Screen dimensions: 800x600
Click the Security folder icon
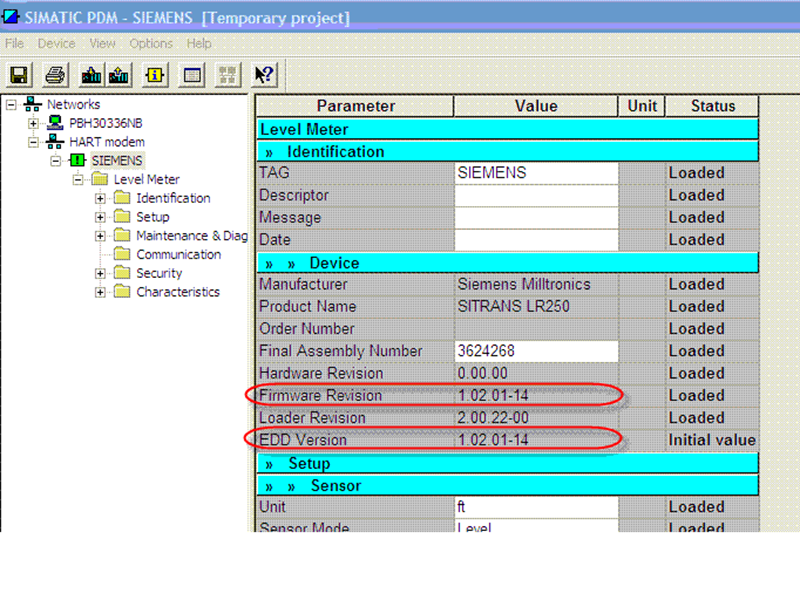122,272
